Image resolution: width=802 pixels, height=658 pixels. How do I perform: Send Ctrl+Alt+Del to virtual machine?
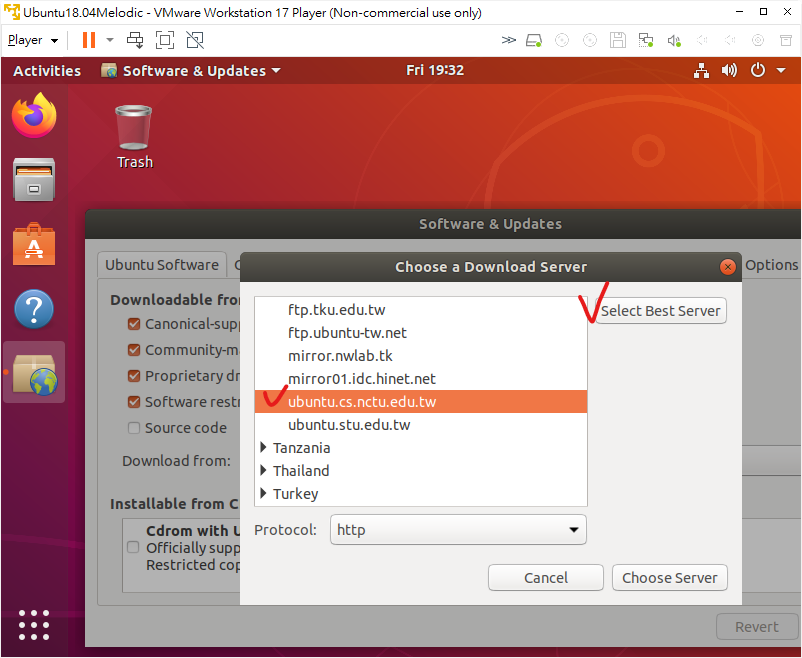pyautogui.click(x=136, y=40)
